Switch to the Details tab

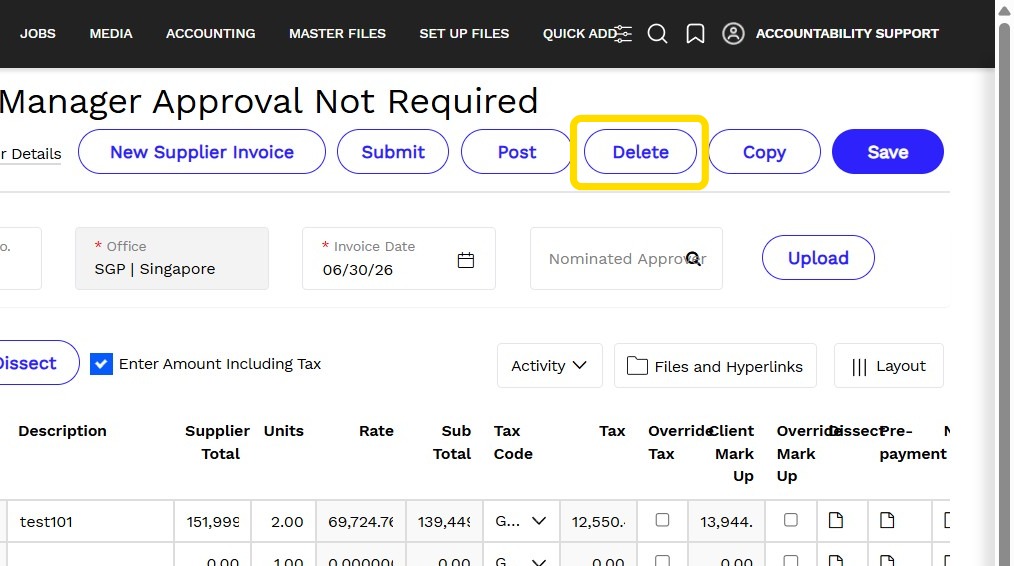(x=31, y=154)
